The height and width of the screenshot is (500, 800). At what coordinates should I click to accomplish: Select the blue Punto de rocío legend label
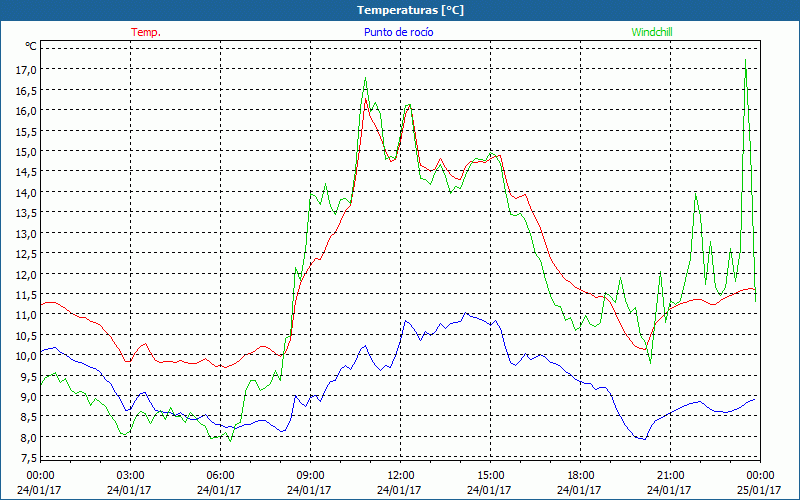click(399, 32)
